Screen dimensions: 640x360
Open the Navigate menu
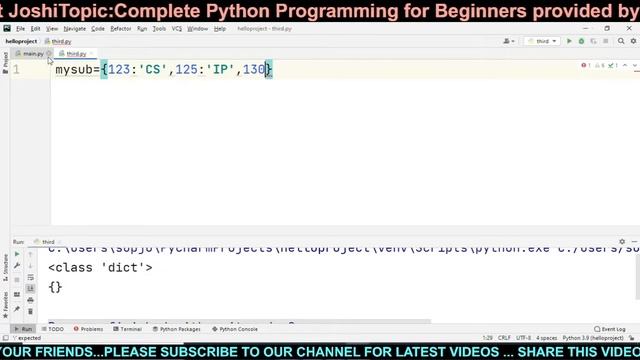tap(75, 29)
